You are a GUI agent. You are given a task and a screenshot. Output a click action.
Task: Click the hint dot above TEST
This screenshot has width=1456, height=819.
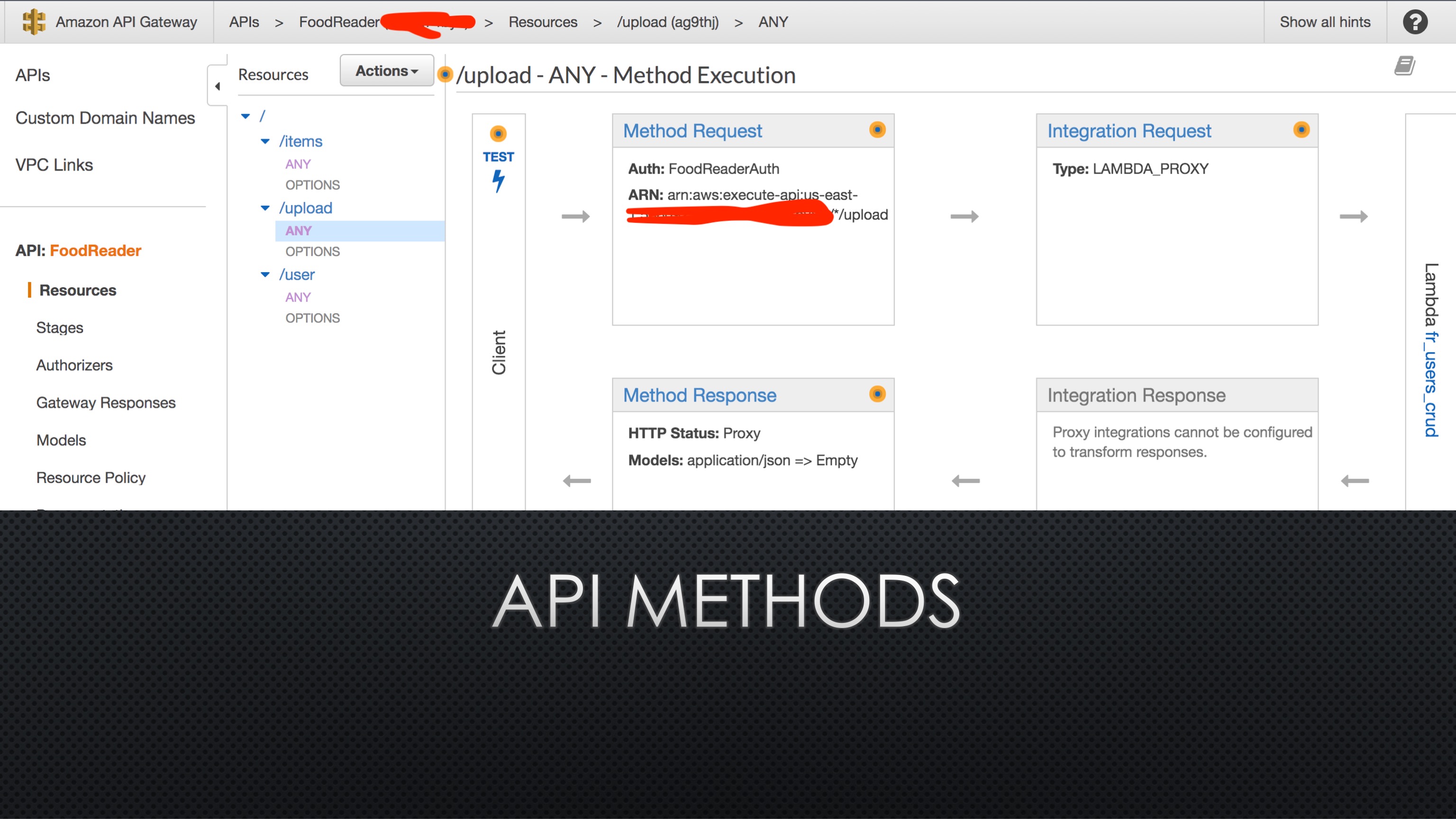(498, 134)
